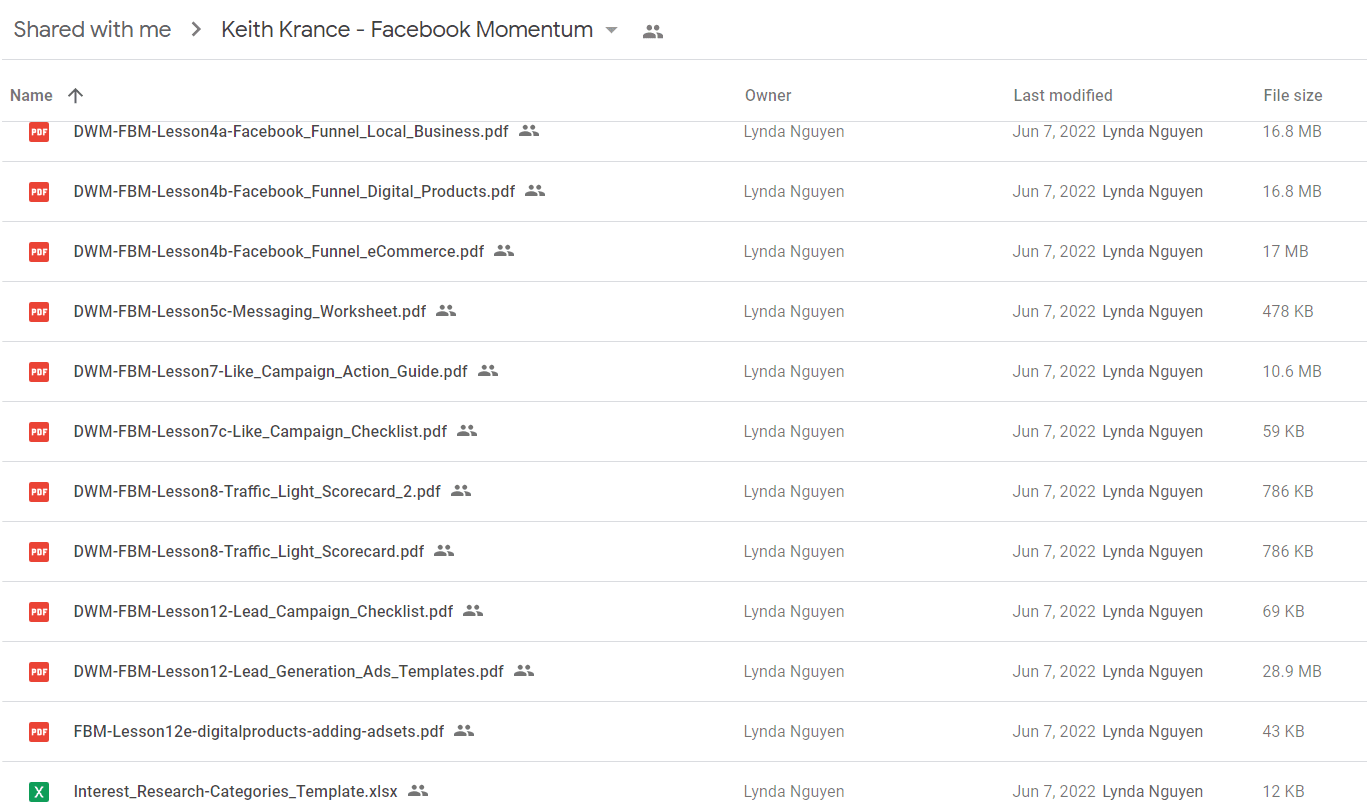The width and height of the screenshot is (1367, 812).
Task: Select DWM-FBM-Lesson8-Traffic_Light_Scorecard_2.pdf file name
Action: tap(257, 491)
